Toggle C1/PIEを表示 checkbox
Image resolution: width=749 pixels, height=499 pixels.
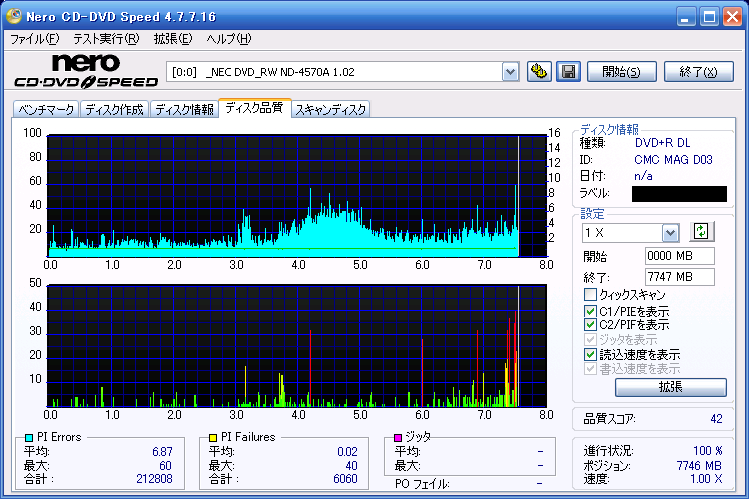pos(590,311)
